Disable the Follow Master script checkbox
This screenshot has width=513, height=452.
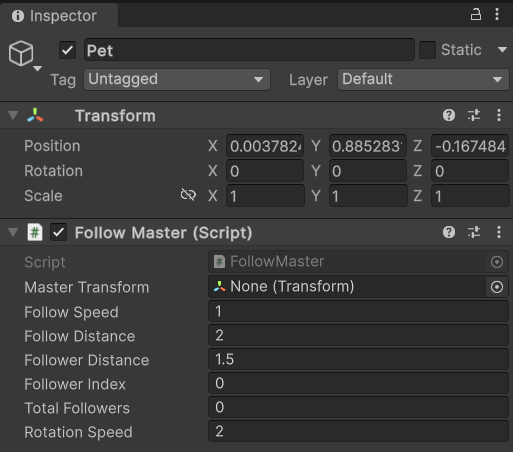(58, 232)
